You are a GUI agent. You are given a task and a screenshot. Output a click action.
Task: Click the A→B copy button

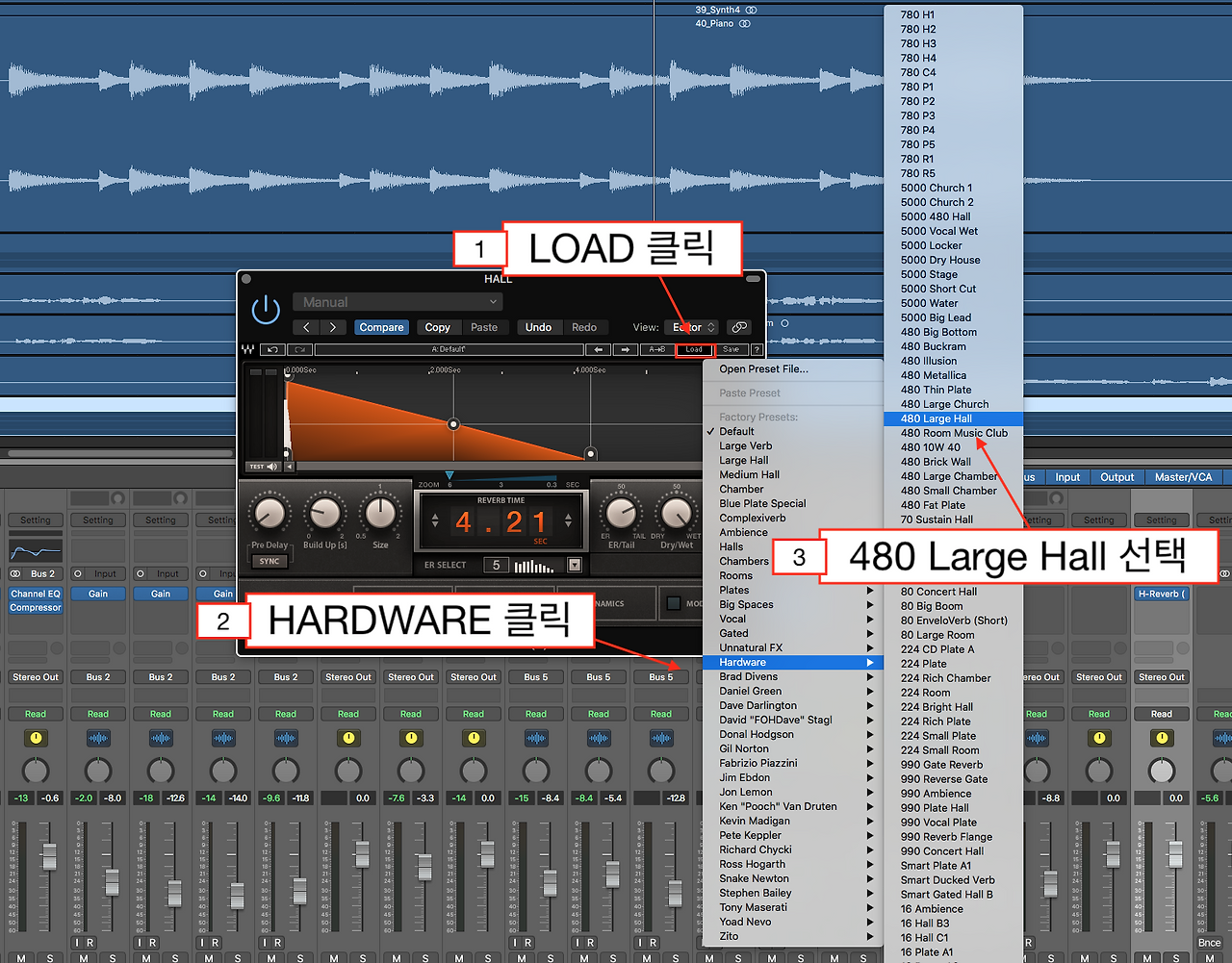click(x=656, y=349)
